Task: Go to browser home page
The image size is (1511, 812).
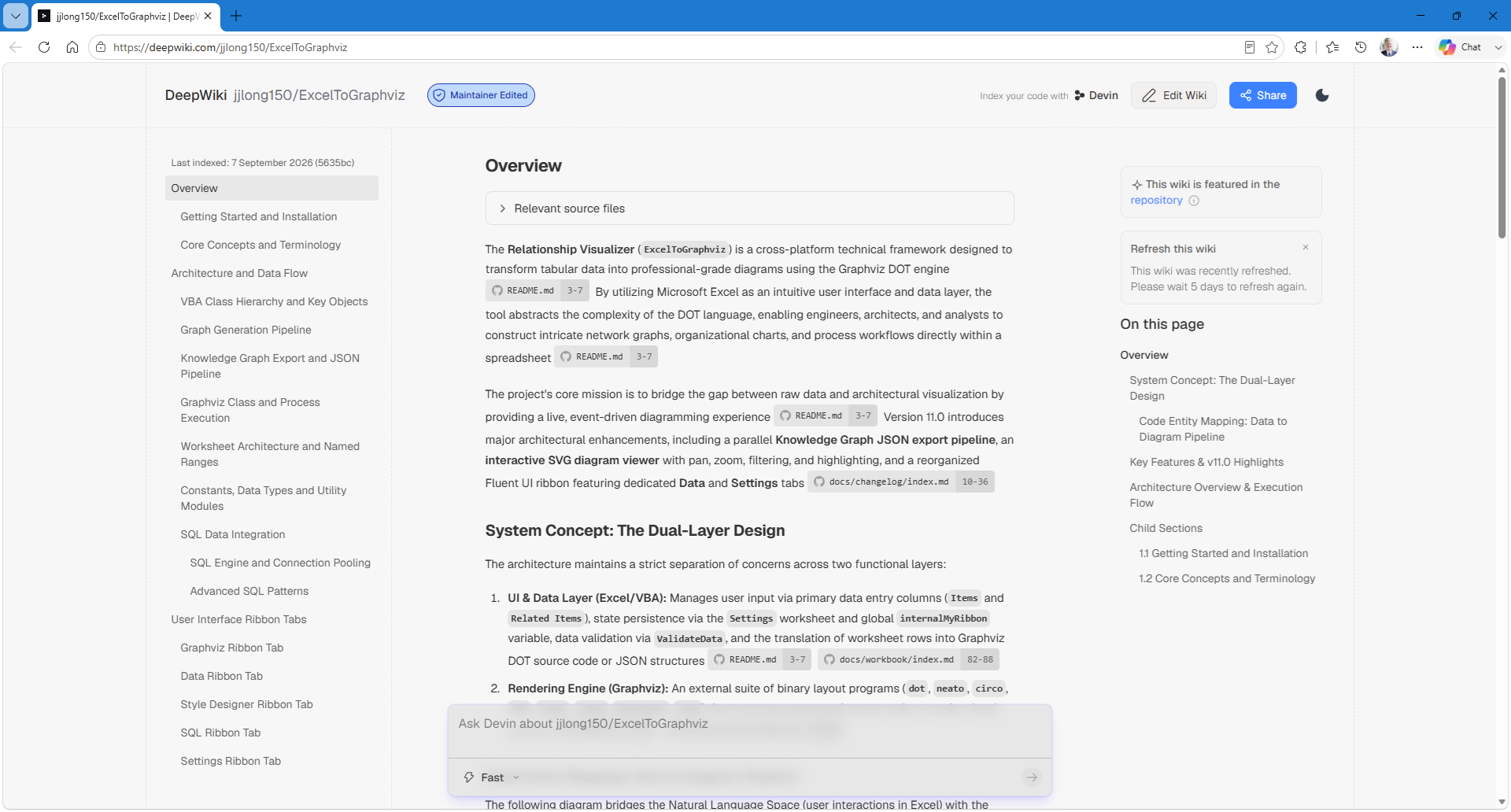Action: (x=72, y=47)
